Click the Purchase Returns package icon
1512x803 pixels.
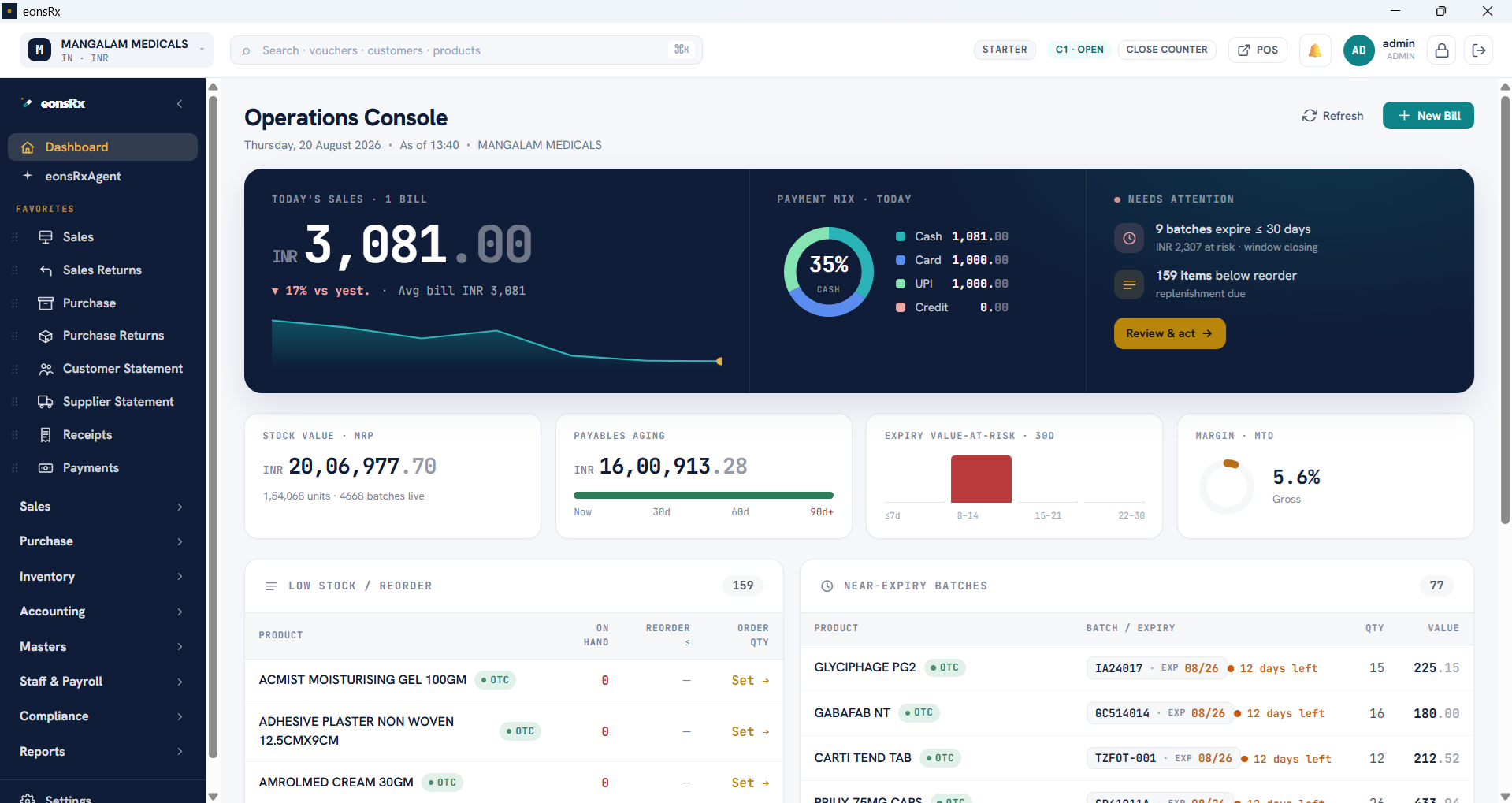click(x=46, y=336)
